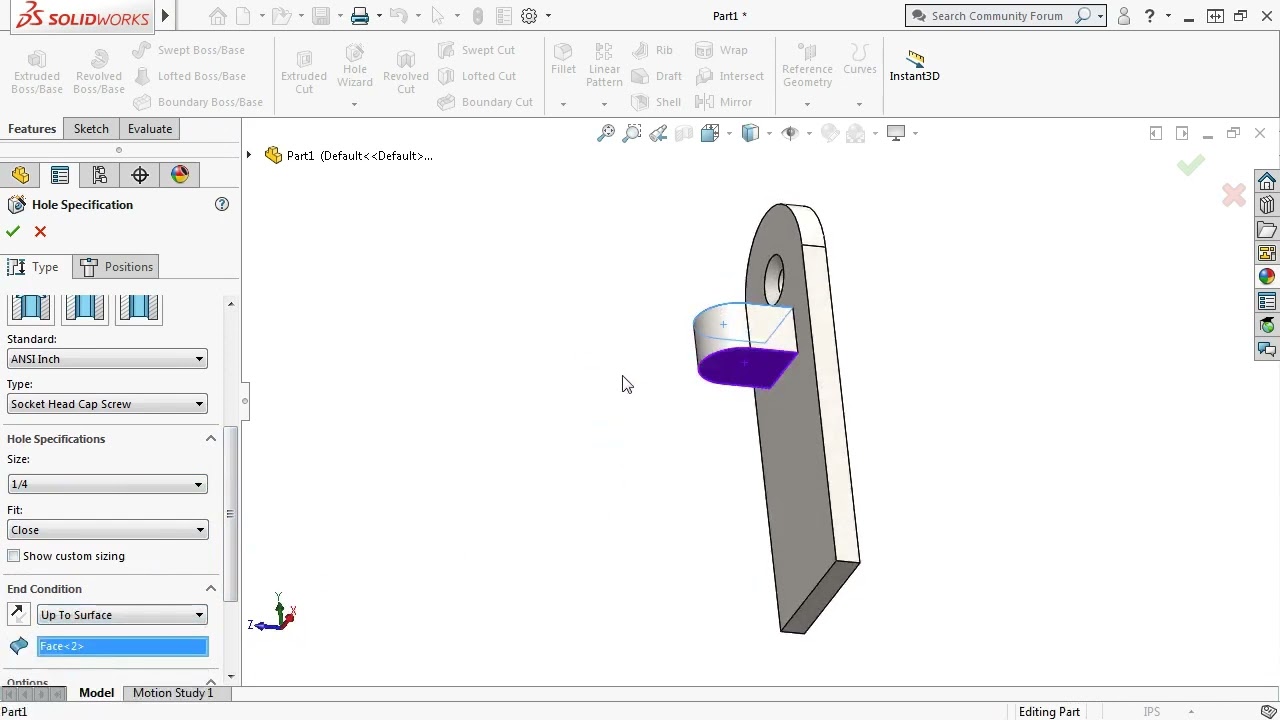Open the Search Community Forum dropdown arrow
The width and height of the screenshot is (1280, 720).
click(x=1100, y=16)
